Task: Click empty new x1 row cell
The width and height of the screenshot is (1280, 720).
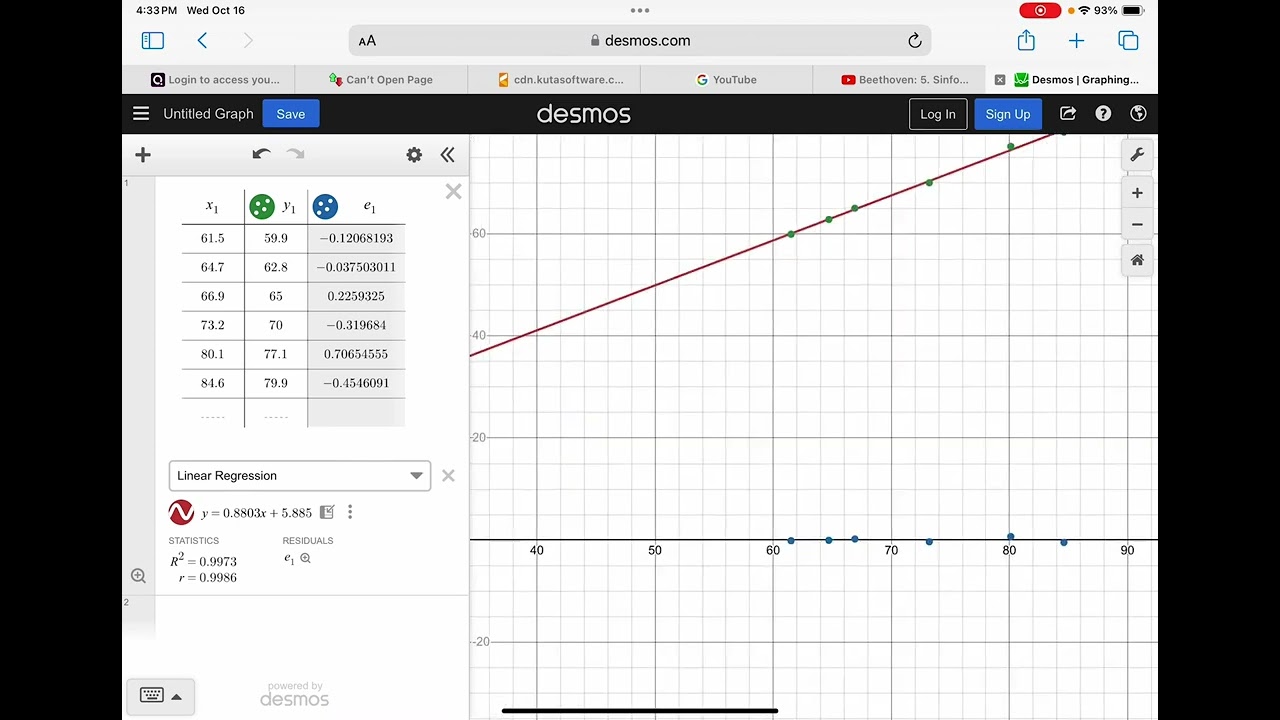Action: tap(213, 413)
